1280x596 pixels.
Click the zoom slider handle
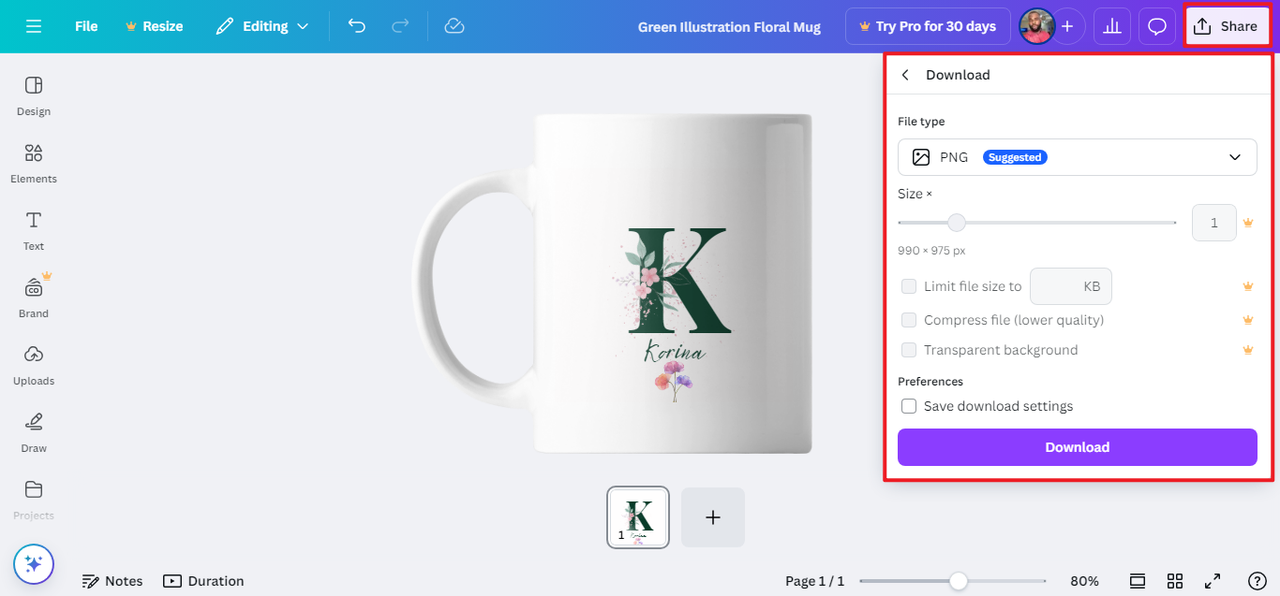[x=958, y=581]
